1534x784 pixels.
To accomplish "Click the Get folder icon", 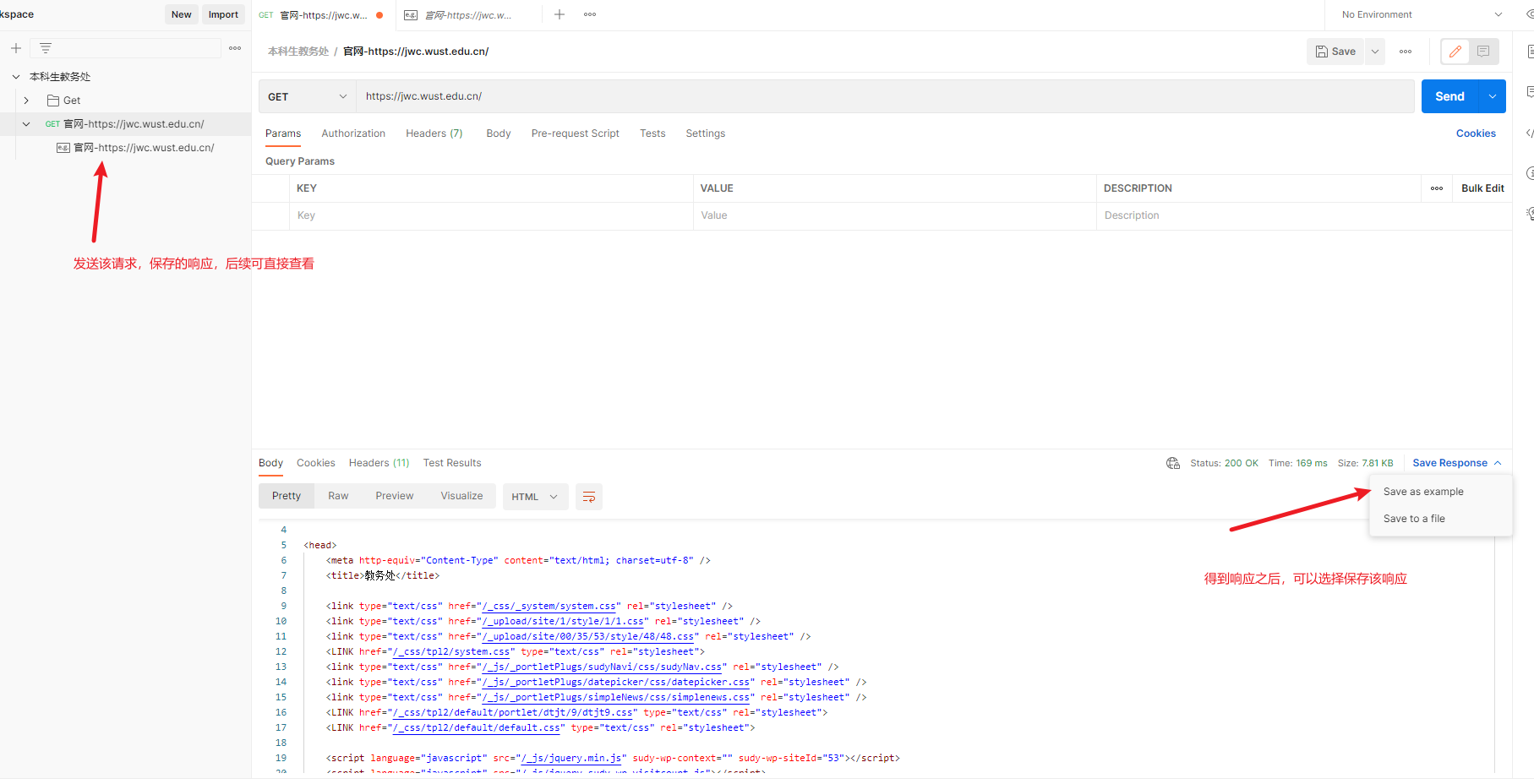I will [53, 101].
